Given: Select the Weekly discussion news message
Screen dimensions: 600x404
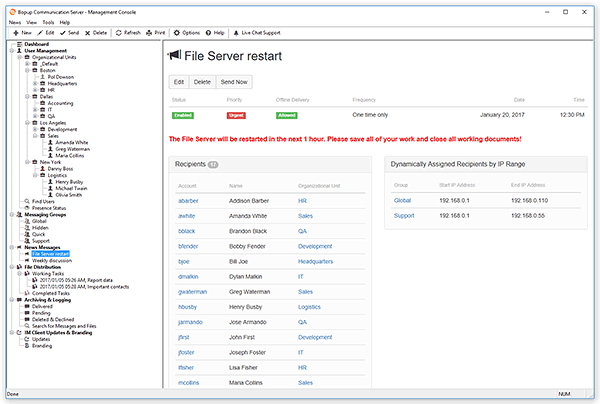Looking at the screenshot, I should point(52,261).
